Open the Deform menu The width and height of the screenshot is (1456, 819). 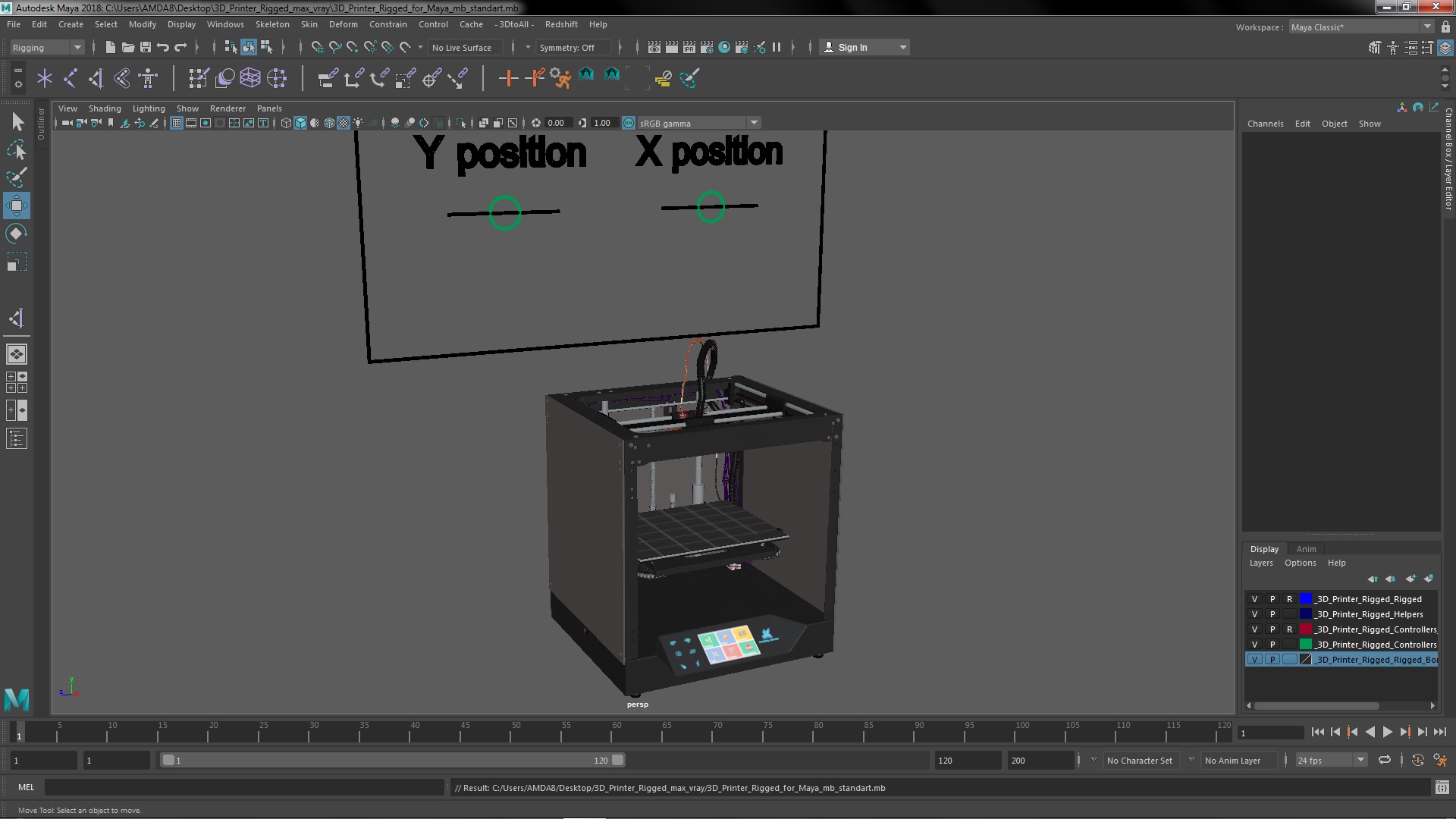(x=343, y=24)
